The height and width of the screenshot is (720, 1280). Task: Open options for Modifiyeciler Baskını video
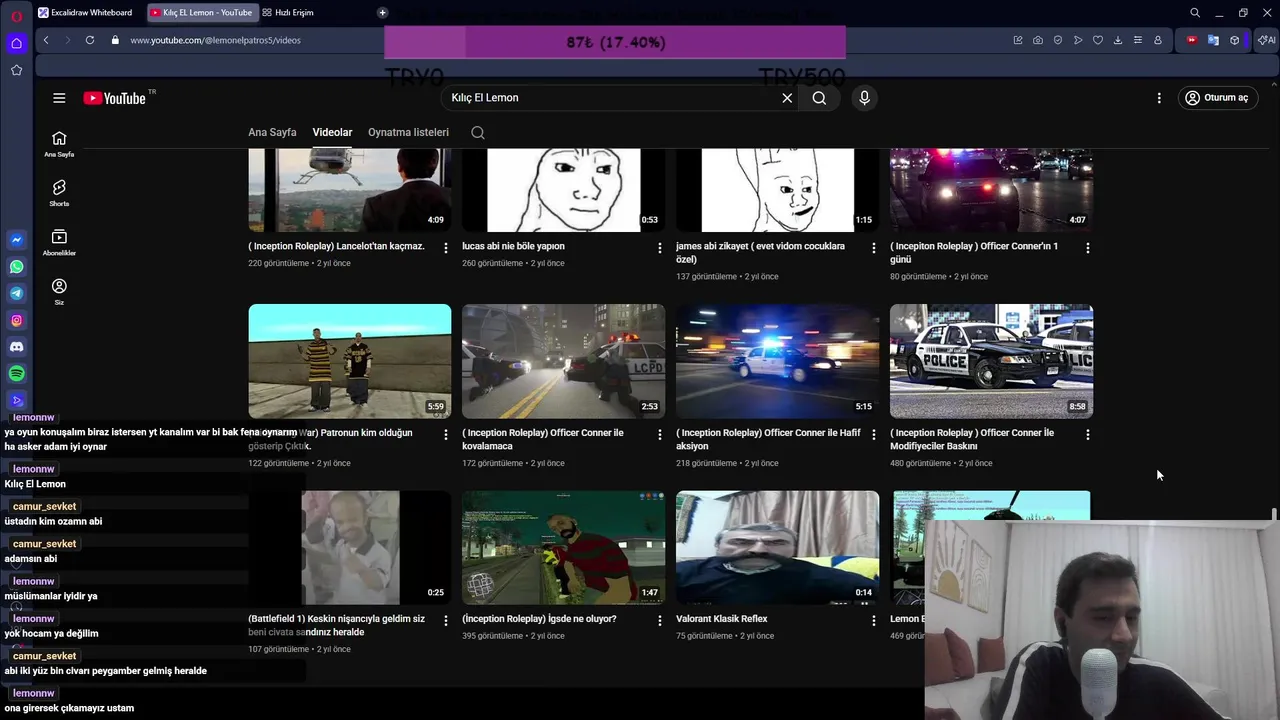[1088, 435]
